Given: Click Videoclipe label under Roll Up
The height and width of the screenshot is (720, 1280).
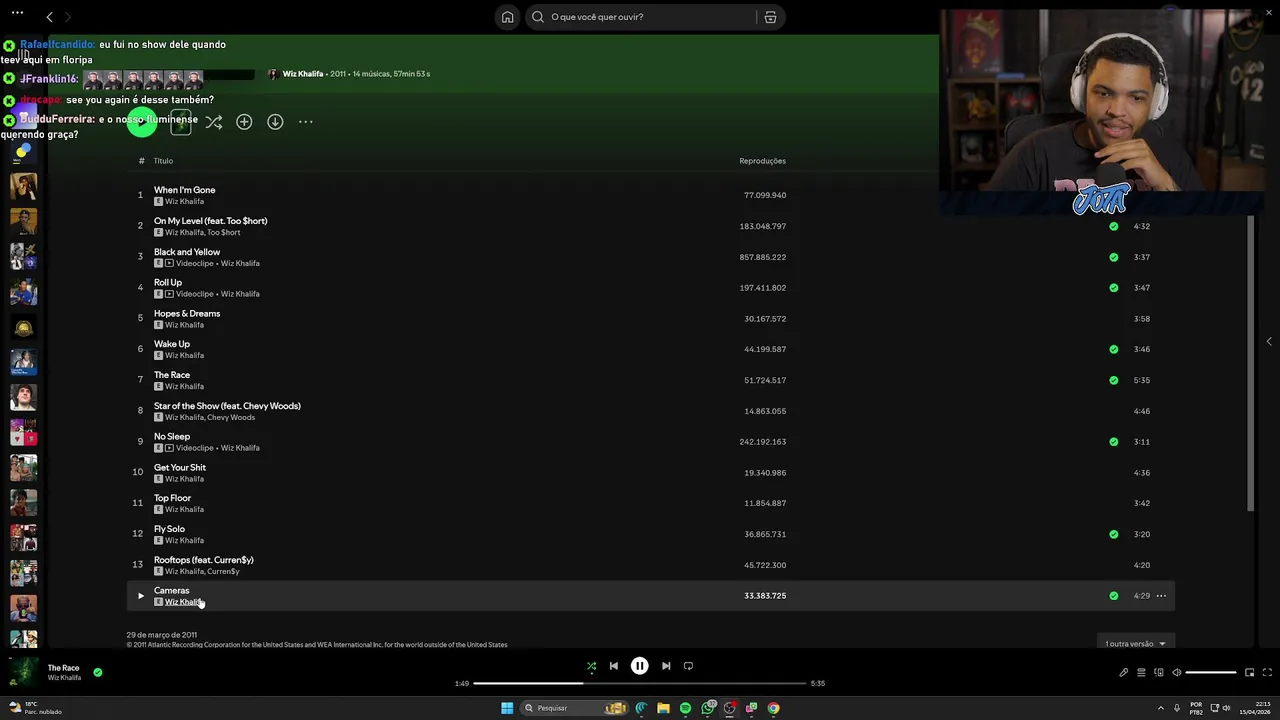Looking at the screenshot, I should pyautogui.click(x=195, y=294).
